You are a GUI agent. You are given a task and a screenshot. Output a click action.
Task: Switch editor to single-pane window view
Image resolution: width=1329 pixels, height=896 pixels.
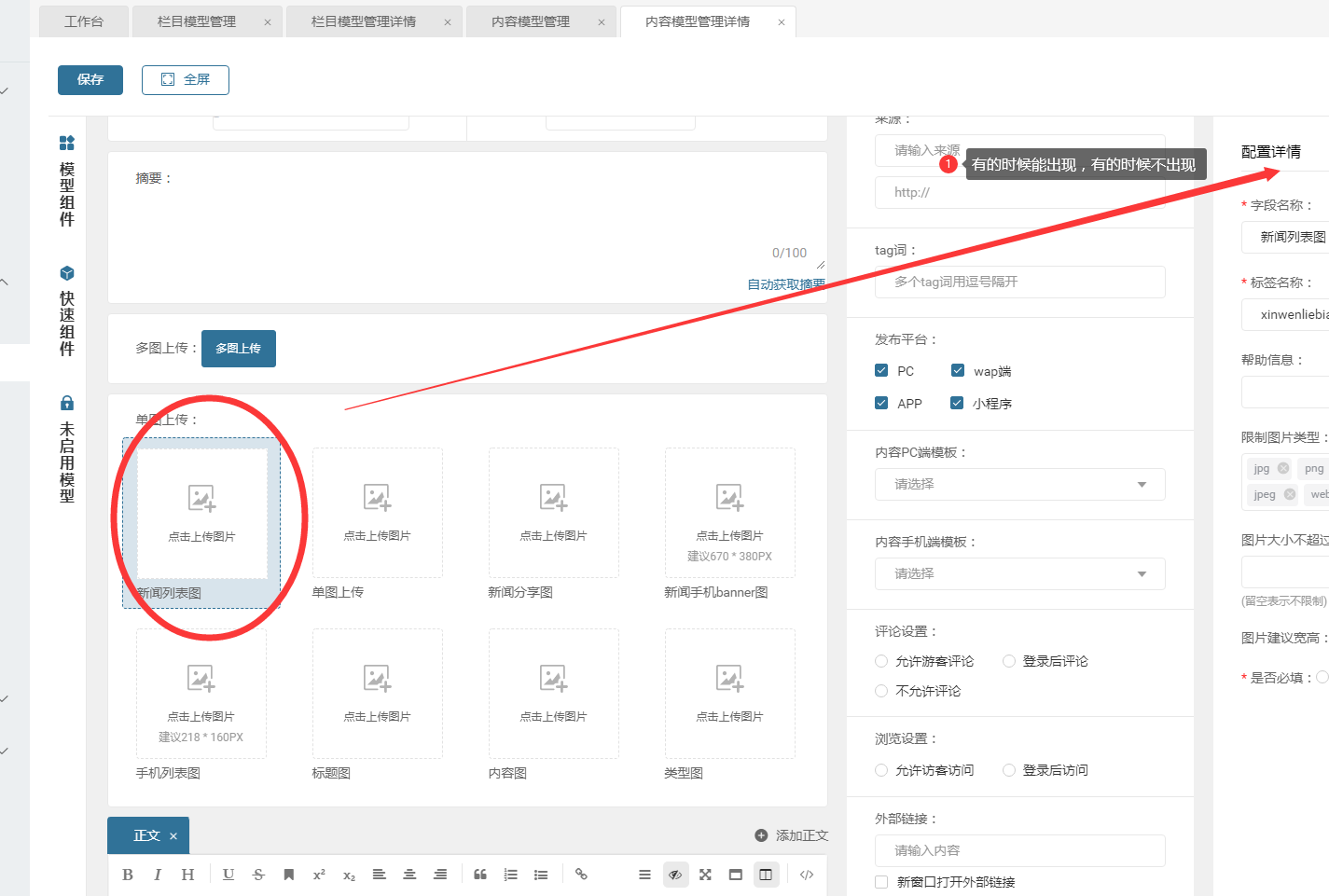[x=736, y=875]
